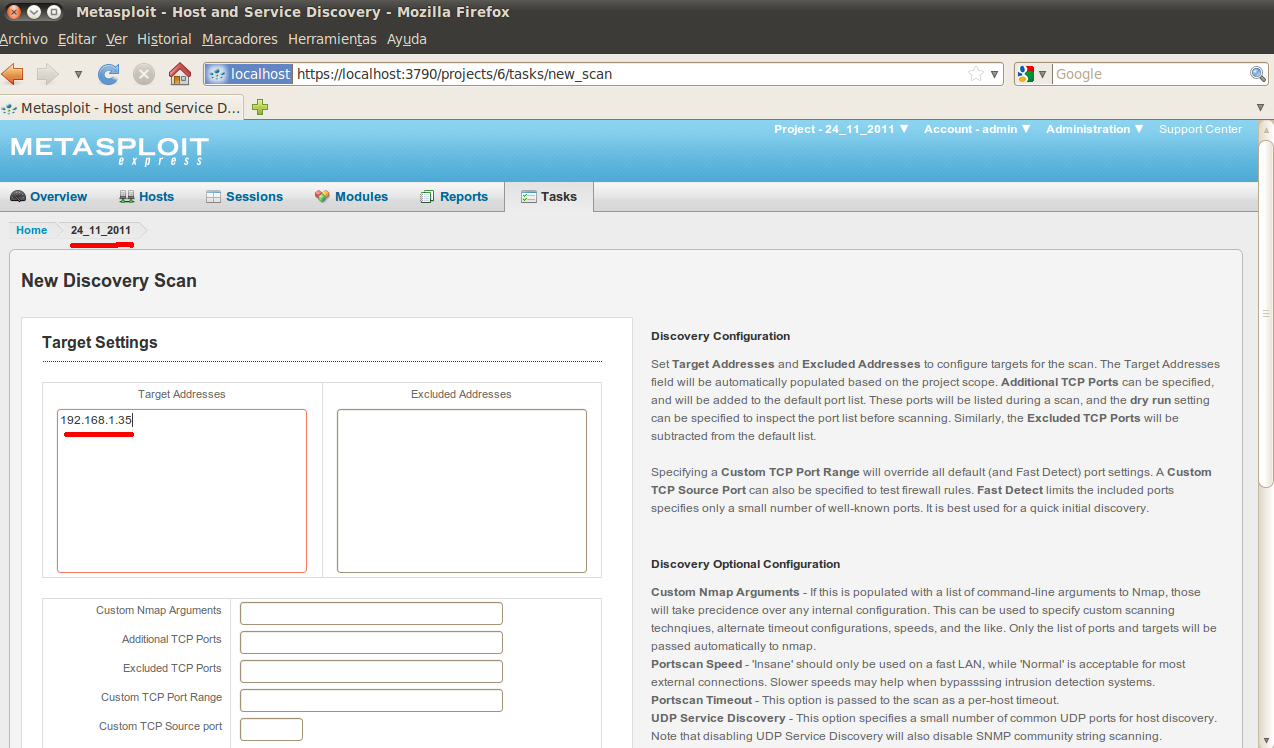Open a new tab with the green plus icon
Screen dimensions: 1274x748
click(259, 107)
